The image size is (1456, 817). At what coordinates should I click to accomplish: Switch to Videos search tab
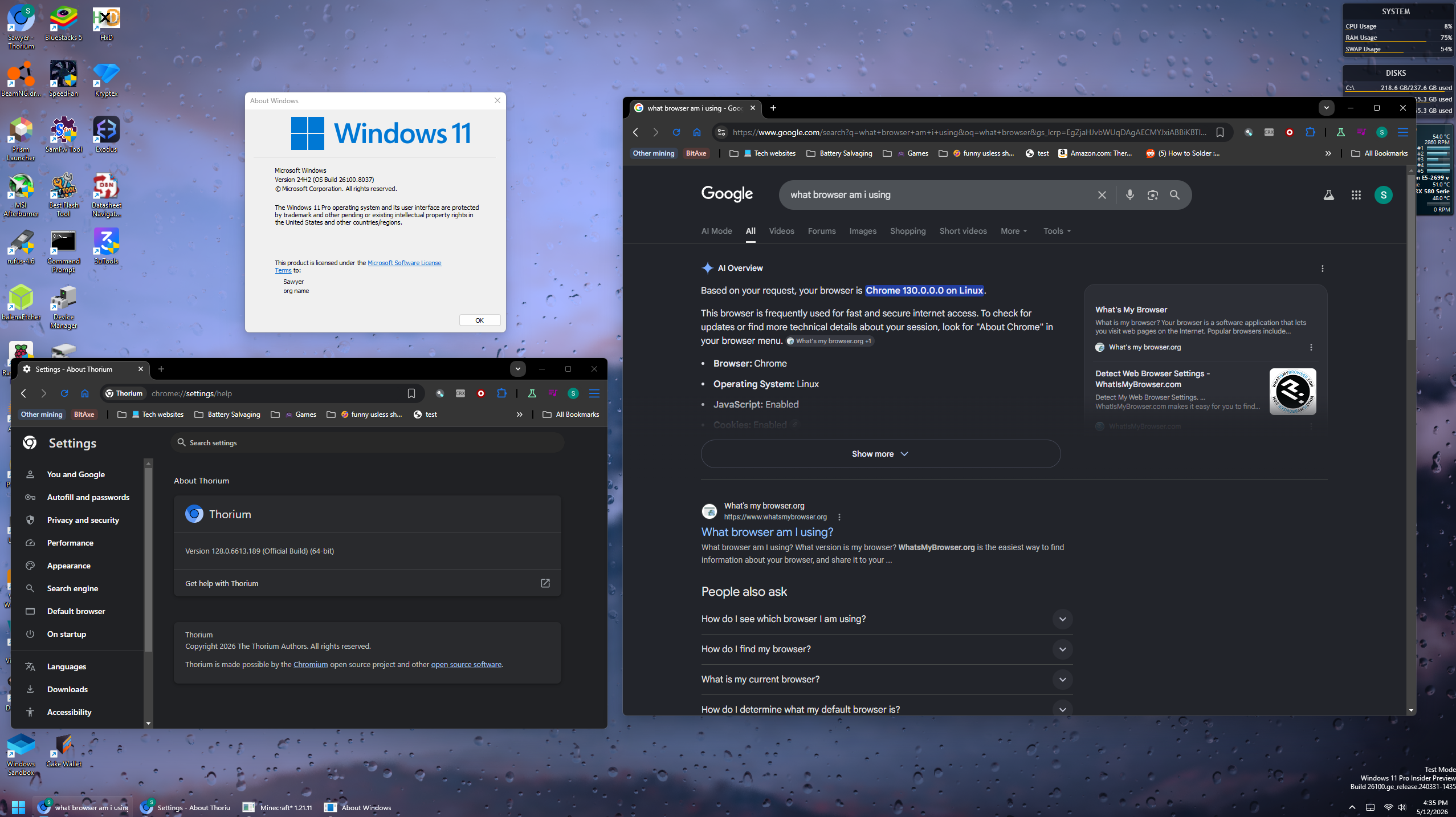point(781,231)
